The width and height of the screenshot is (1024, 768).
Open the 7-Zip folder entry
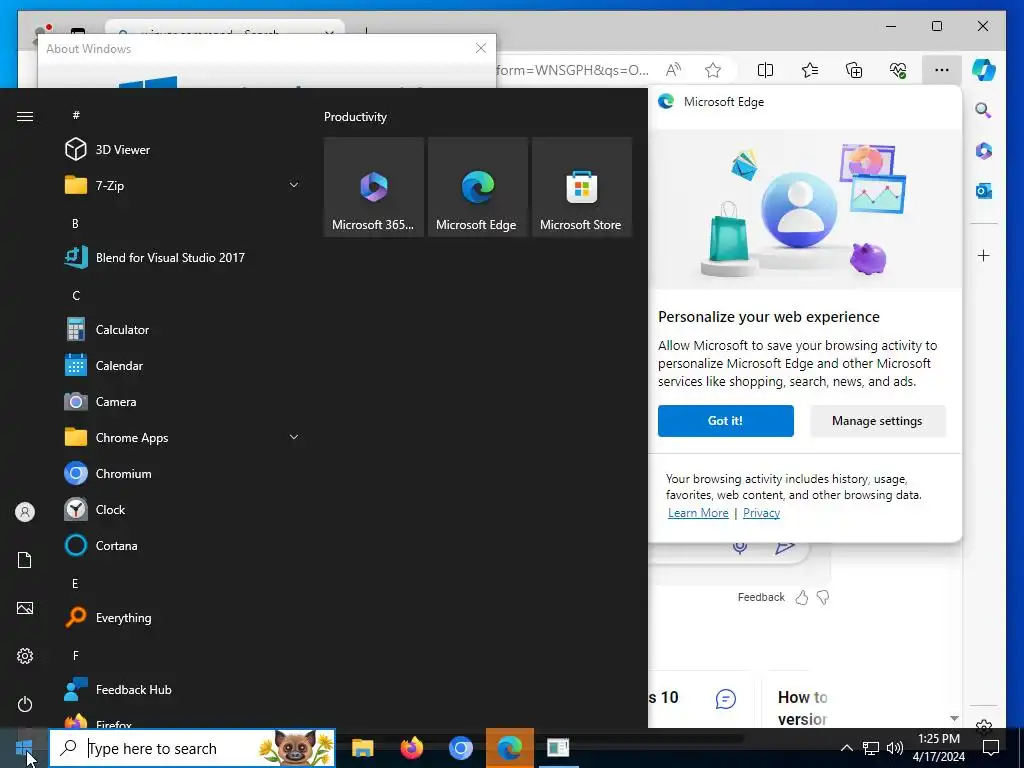[x=183, y=185]
